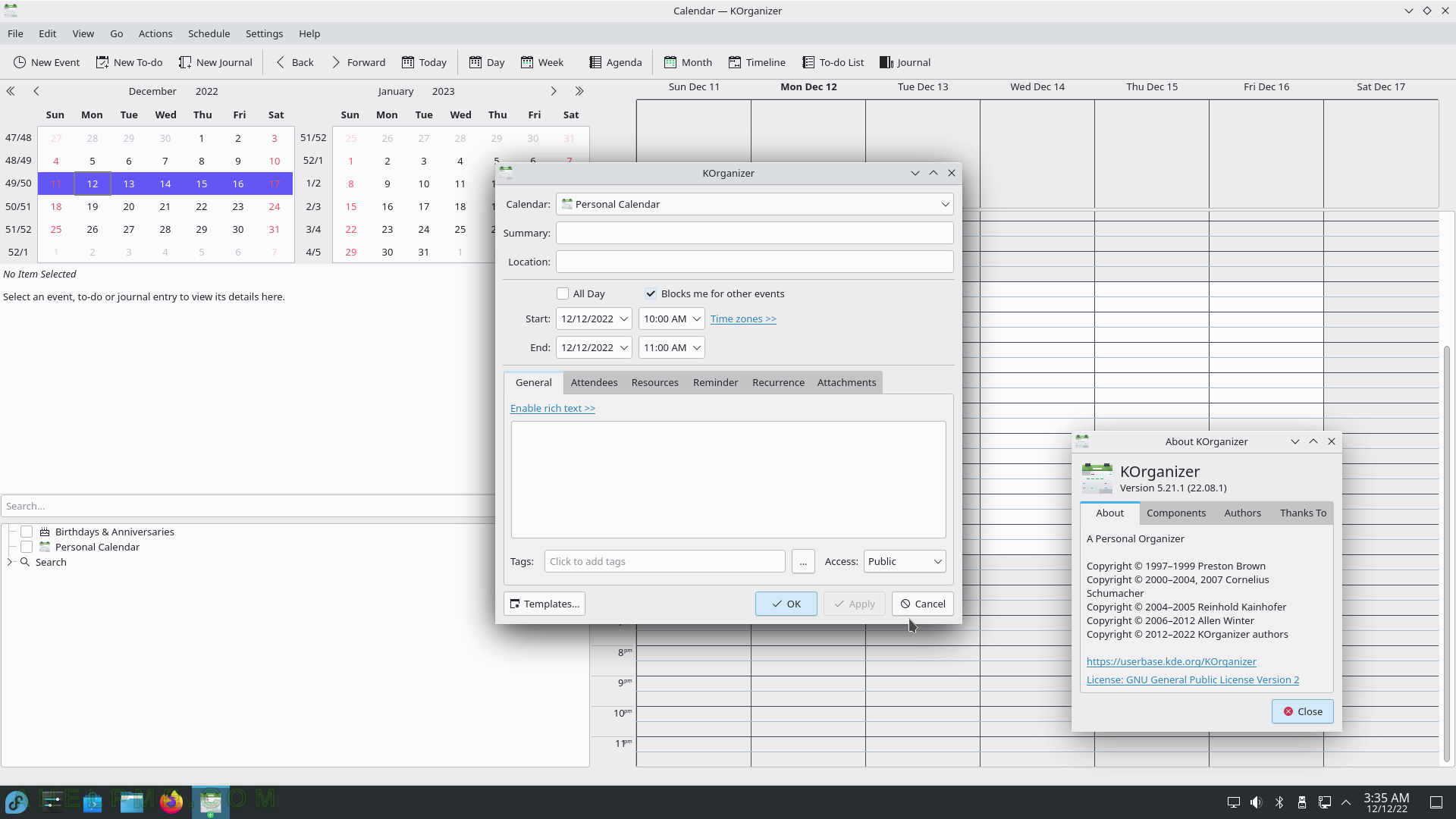
Task: Switch to Month view
Action: click(x=688, y=62)
